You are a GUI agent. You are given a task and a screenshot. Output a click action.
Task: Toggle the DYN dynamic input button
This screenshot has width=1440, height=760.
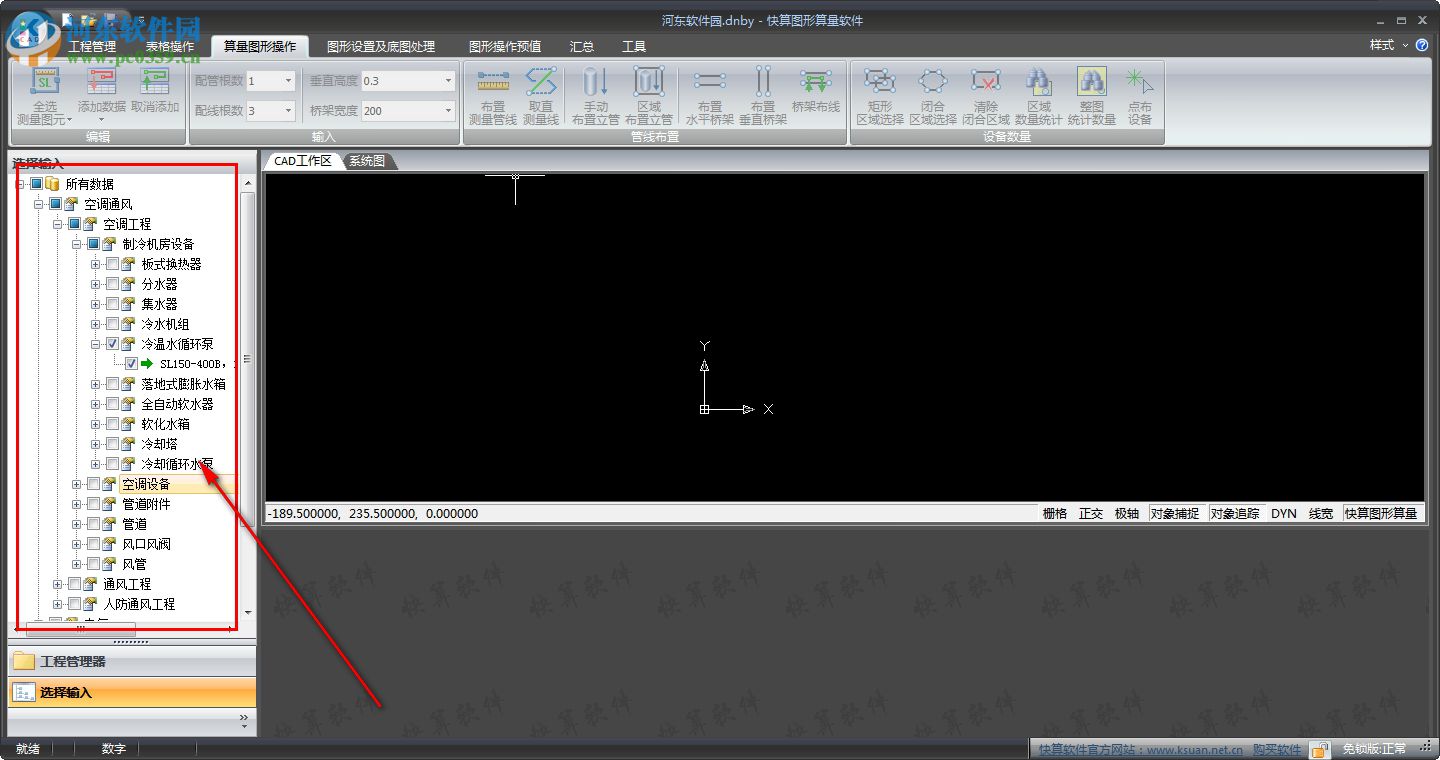pyautogui.click(x=1284, y=513)
